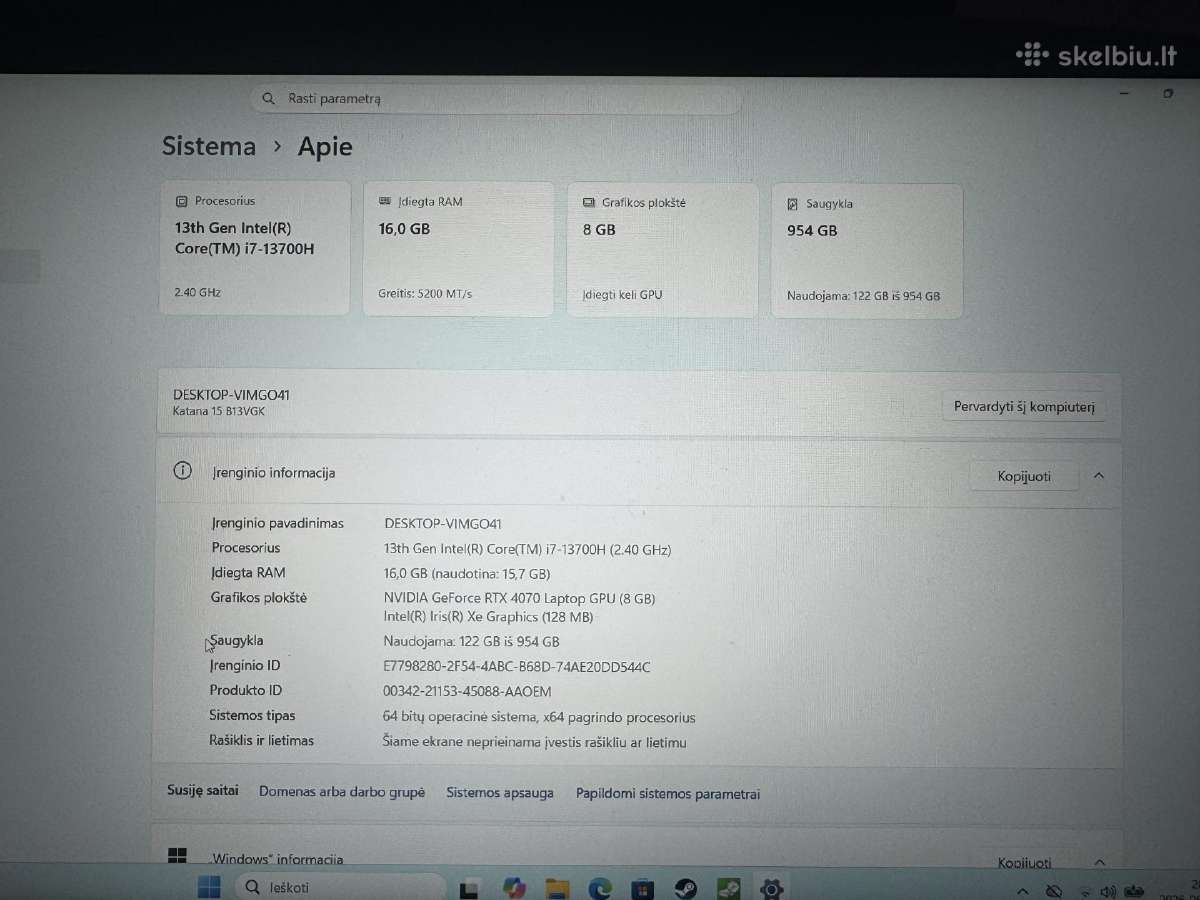1200x900 pixels.
Task: Open Microsoft Store from the taskbar
Action: (x=643, y=888)
